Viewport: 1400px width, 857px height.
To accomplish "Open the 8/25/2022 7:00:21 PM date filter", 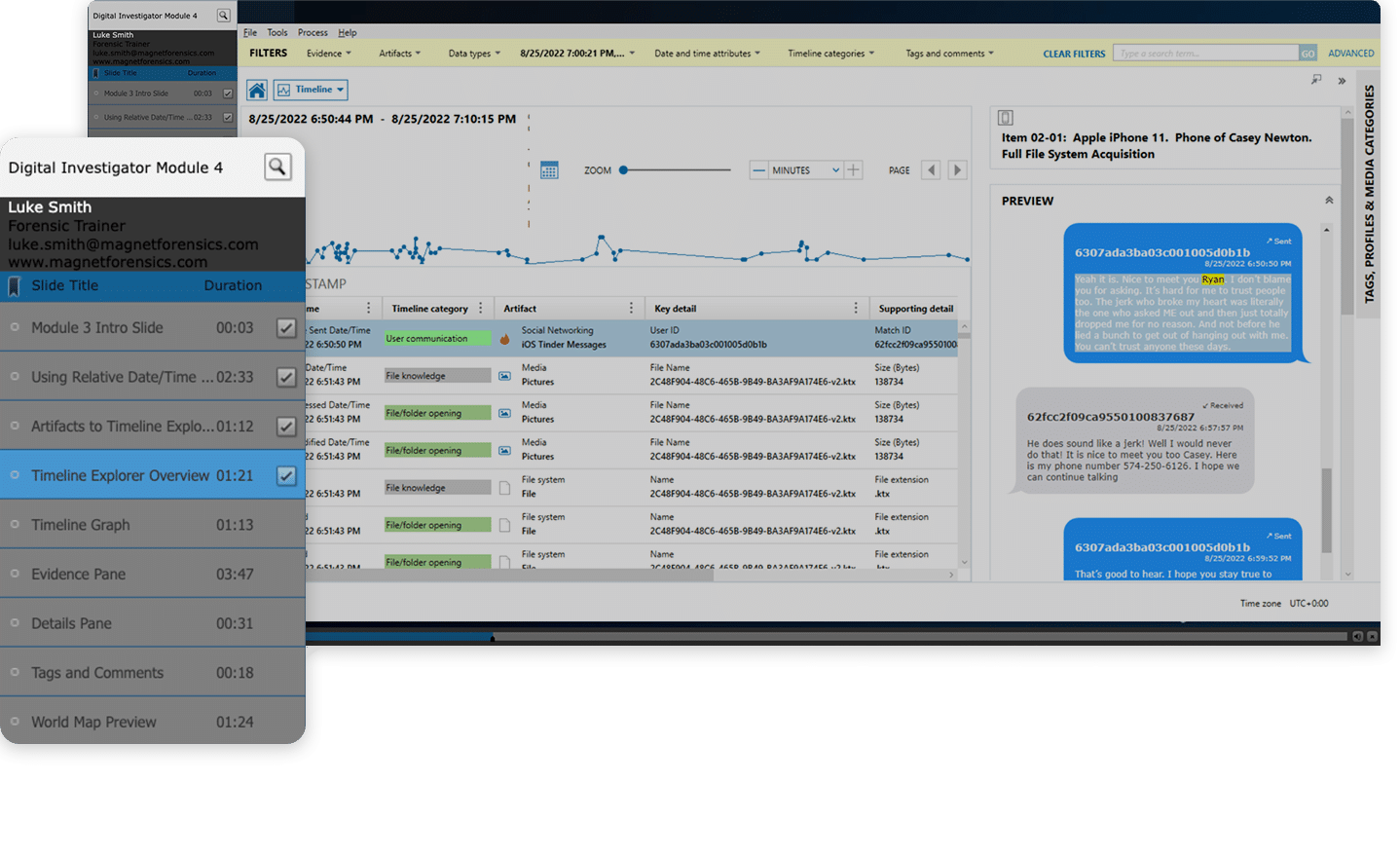I will tap(577, 54).
